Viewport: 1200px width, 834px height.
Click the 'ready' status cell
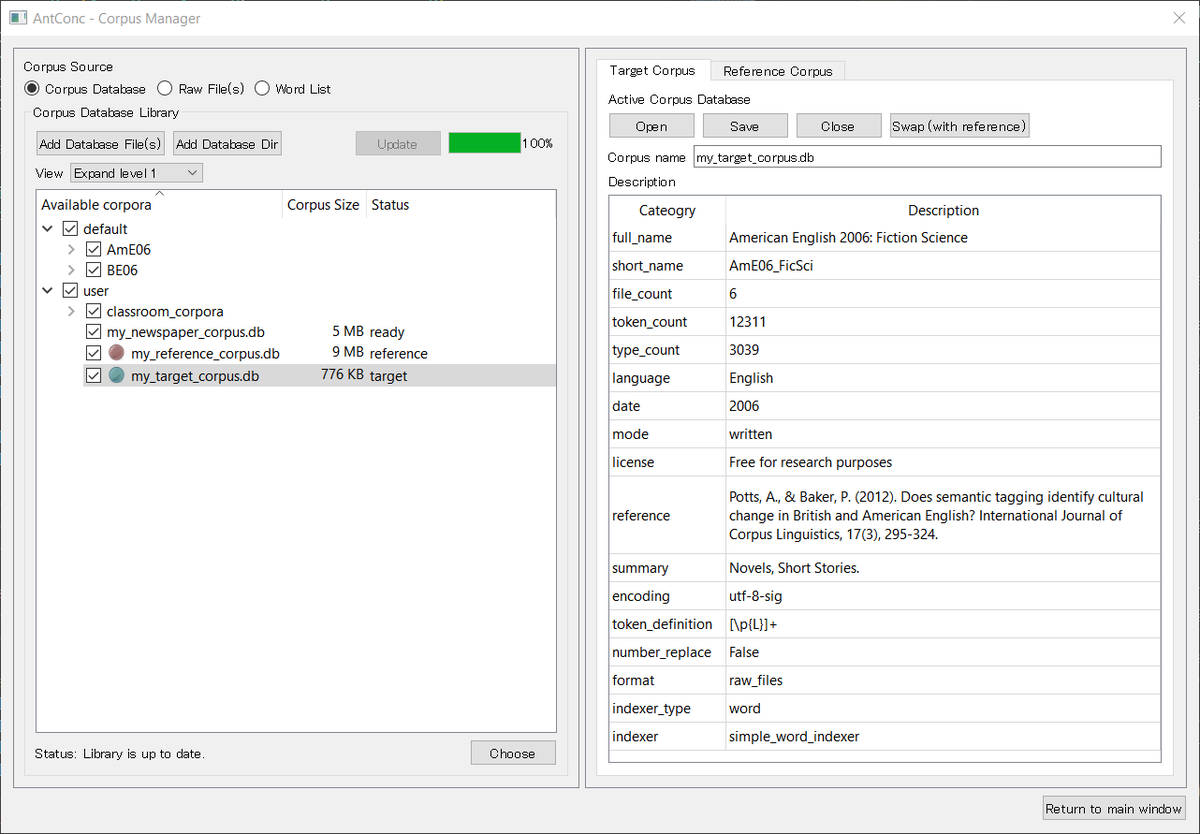(387, 332)
